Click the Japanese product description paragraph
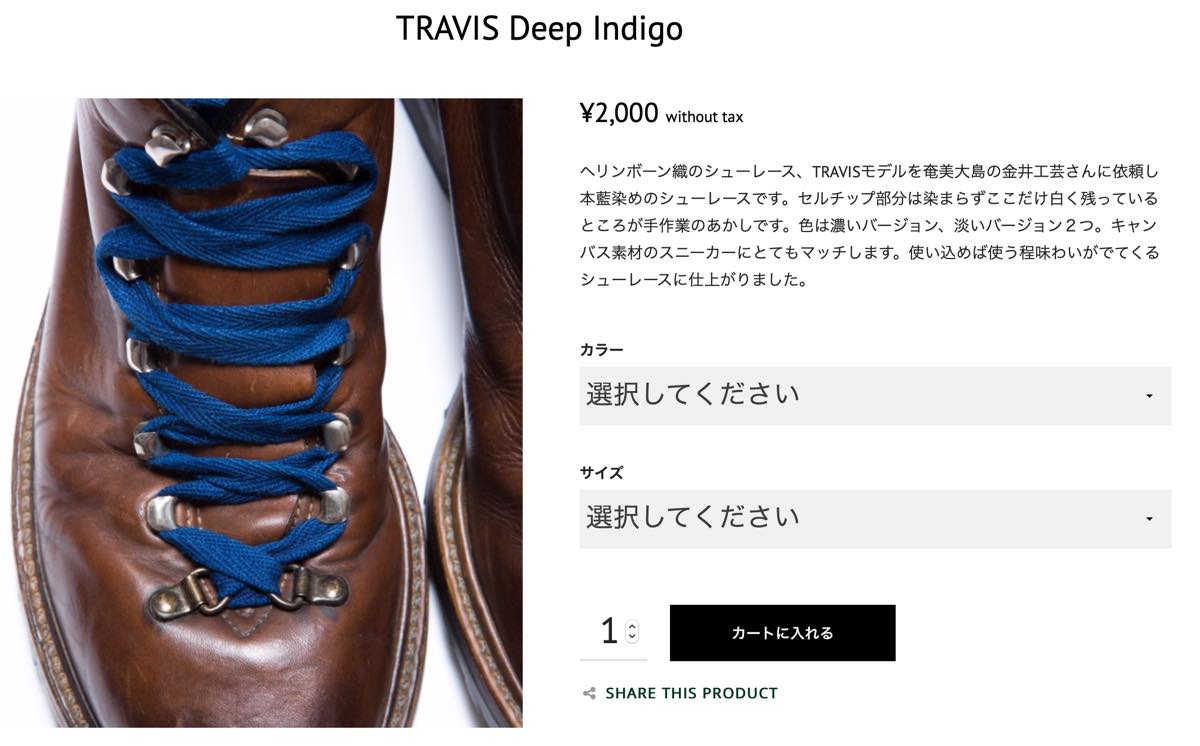Image resolution: width=1200 pixels, height=746 pixels. (x=869, y=226)
